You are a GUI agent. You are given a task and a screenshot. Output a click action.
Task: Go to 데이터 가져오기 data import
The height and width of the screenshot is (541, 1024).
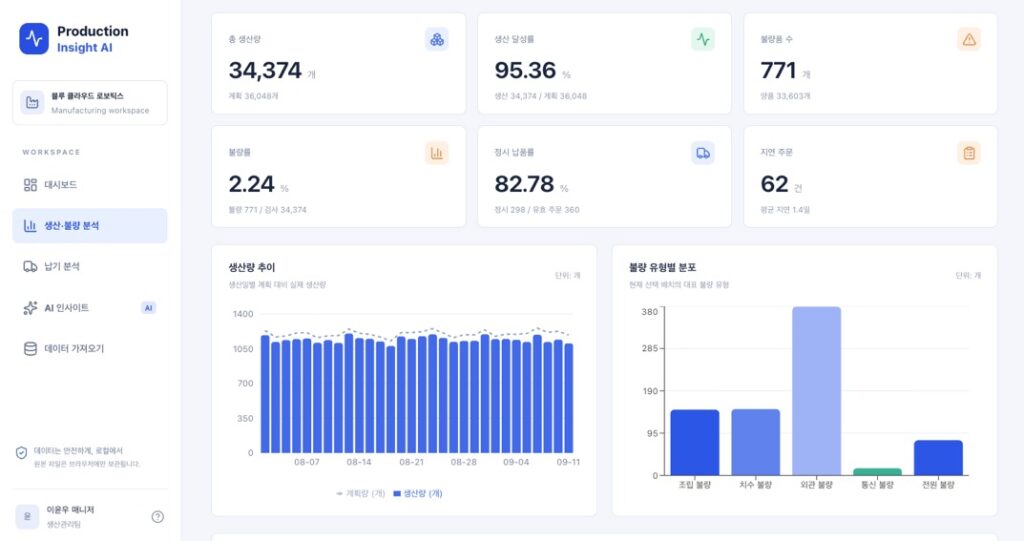tap(89, 349)
